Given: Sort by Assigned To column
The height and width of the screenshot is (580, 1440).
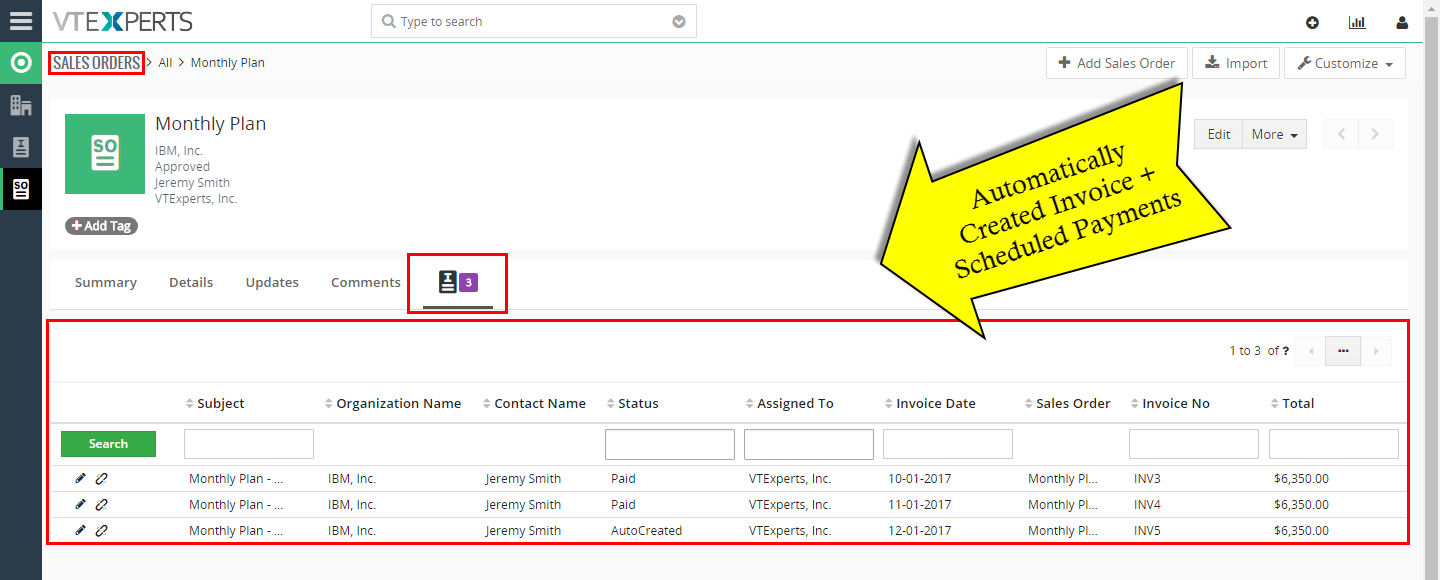Looking at the screenshot, I should 789,403.
